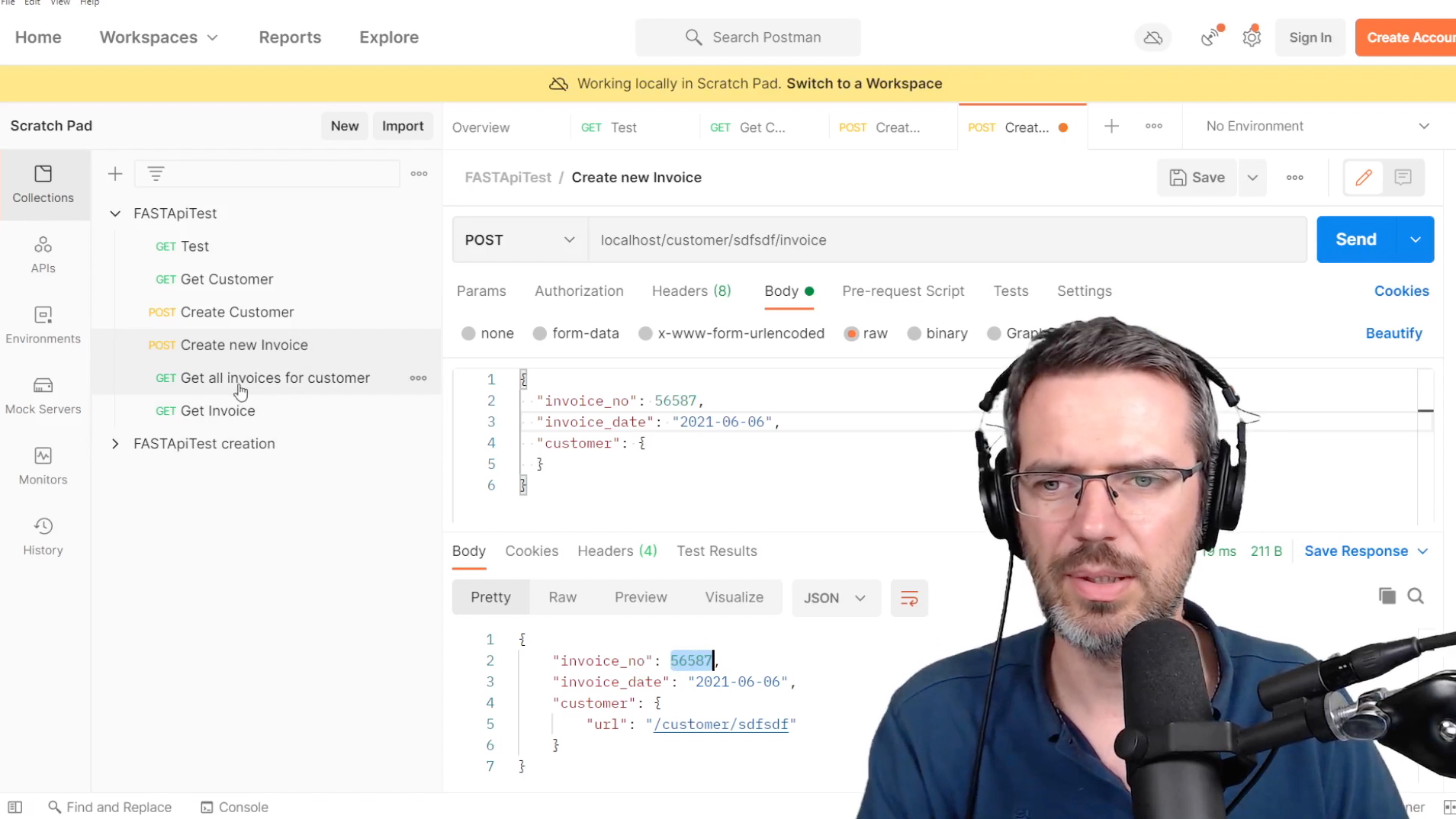1456x819 pixels.
Task: Copy response with the copy icon
Action: coord(1387,596)
